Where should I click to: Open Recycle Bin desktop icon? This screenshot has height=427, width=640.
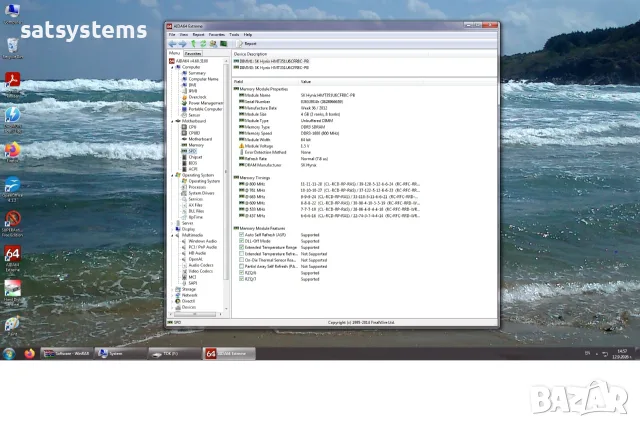click(12, 48)
